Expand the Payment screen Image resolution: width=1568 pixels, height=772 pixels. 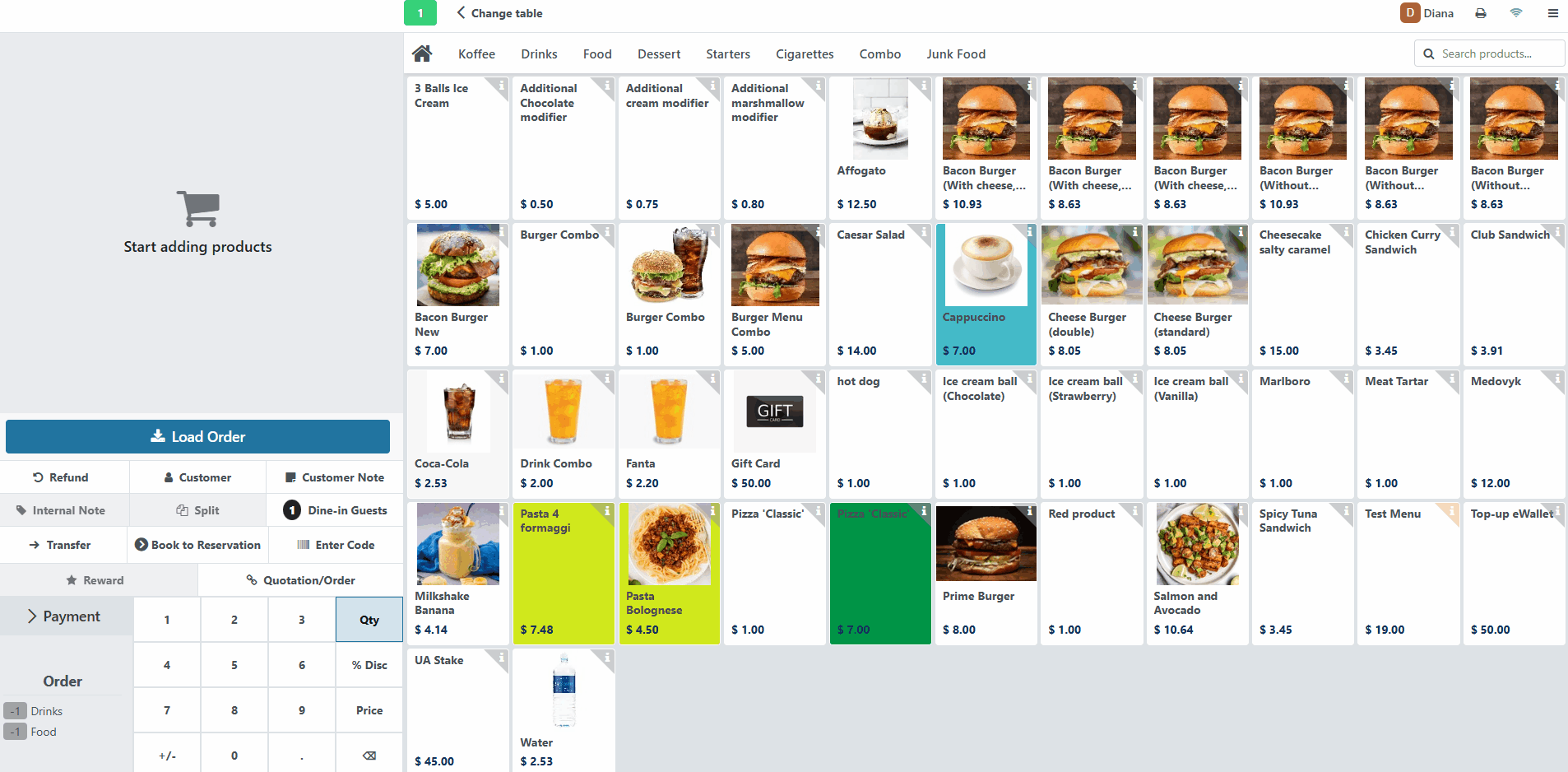click(x=66, y=616)
